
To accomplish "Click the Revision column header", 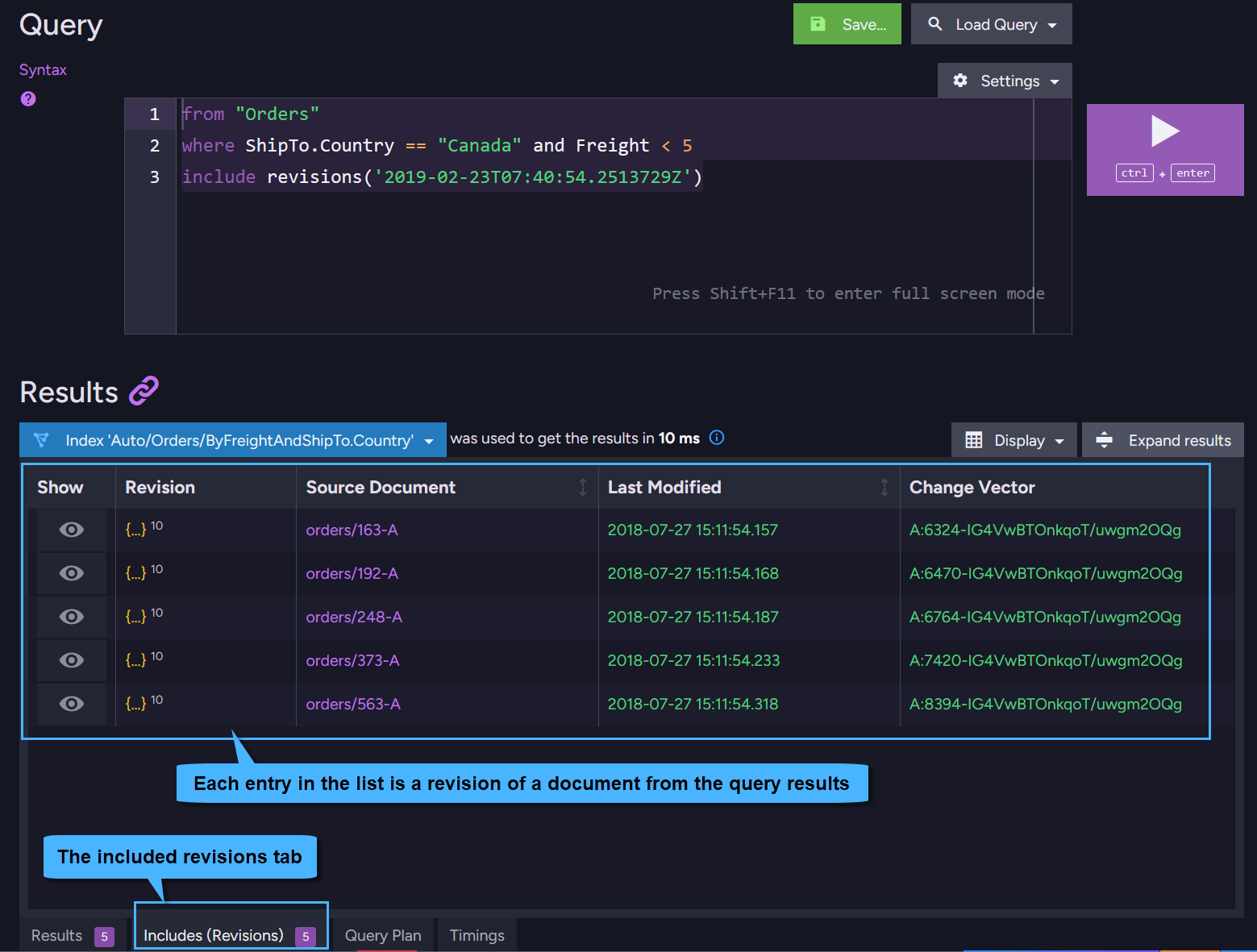I will tap(160, 487).
